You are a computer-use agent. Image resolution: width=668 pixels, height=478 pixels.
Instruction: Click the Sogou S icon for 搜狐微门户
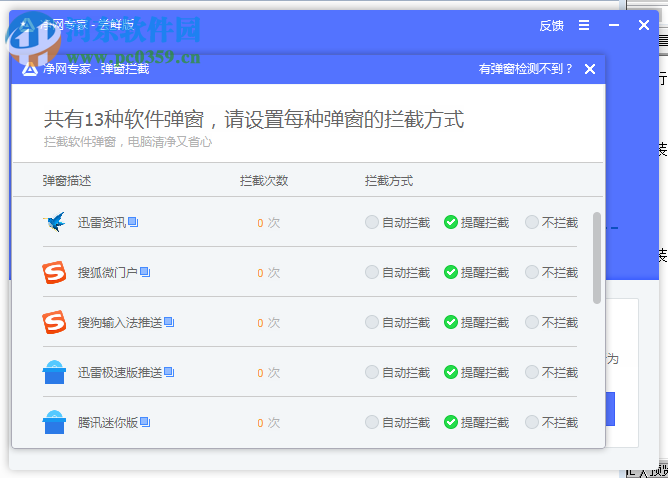click(54, 272)
